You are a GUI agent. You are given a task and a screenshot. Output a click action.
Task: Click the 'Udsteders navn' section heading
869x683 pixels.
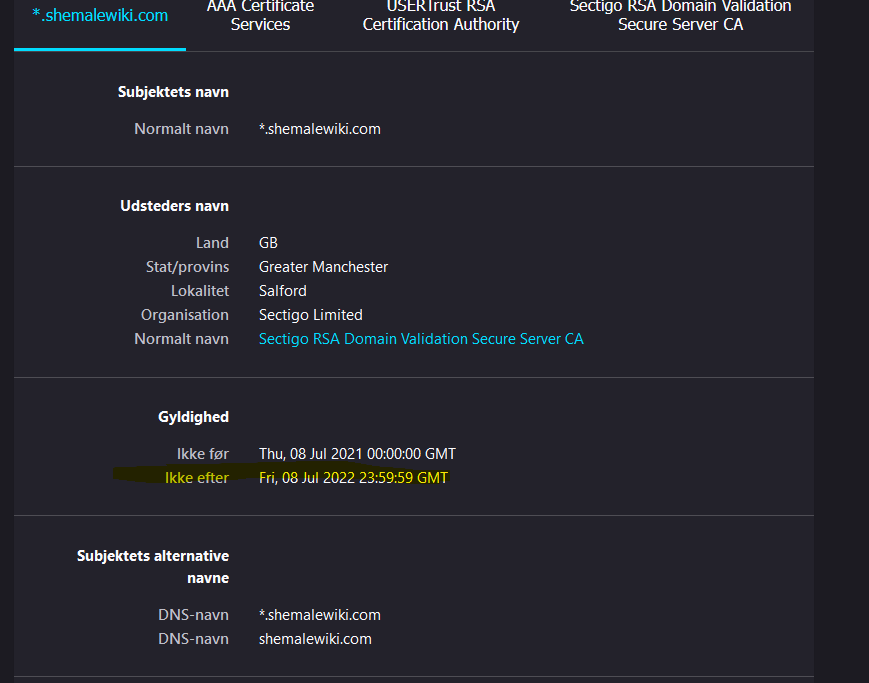coord(175,206)
